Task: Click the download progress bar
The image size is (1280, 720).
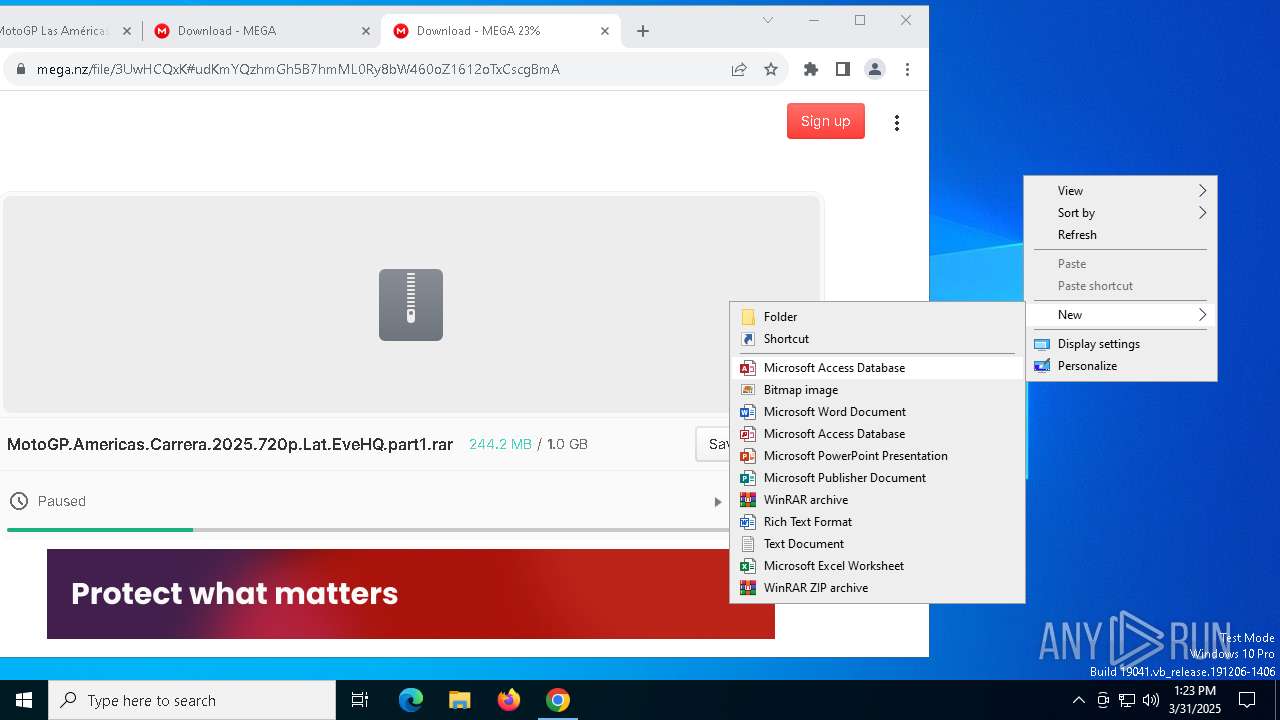Action: coord(368,530)
